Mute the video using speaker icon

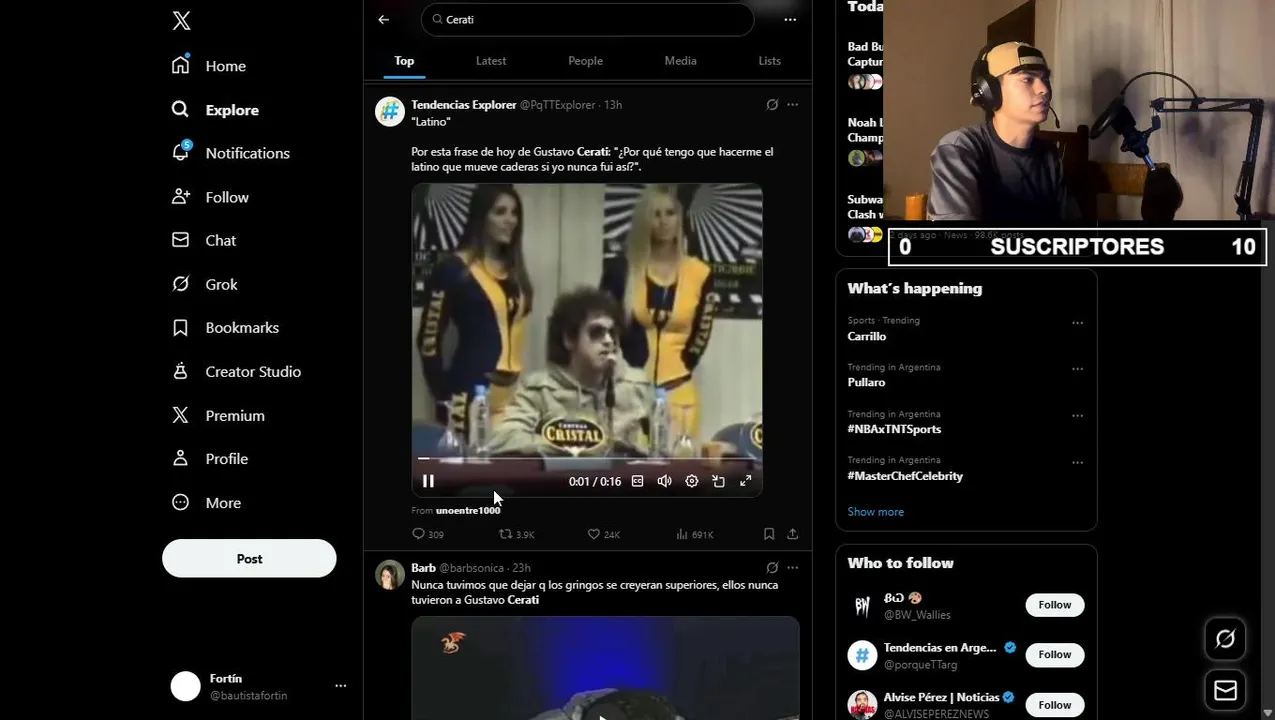664,481
